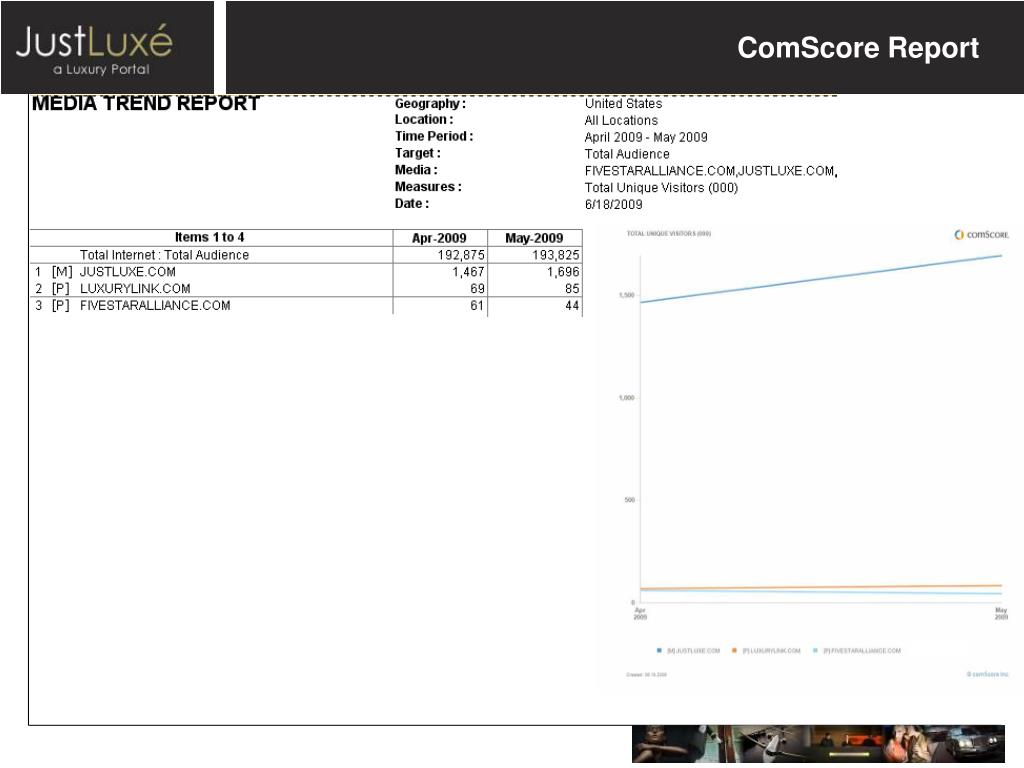This screenshot has width=1024, height=768.
Task: Click the '1,696' cell for JUSTLUXE.COM
Action: [563, 272]
